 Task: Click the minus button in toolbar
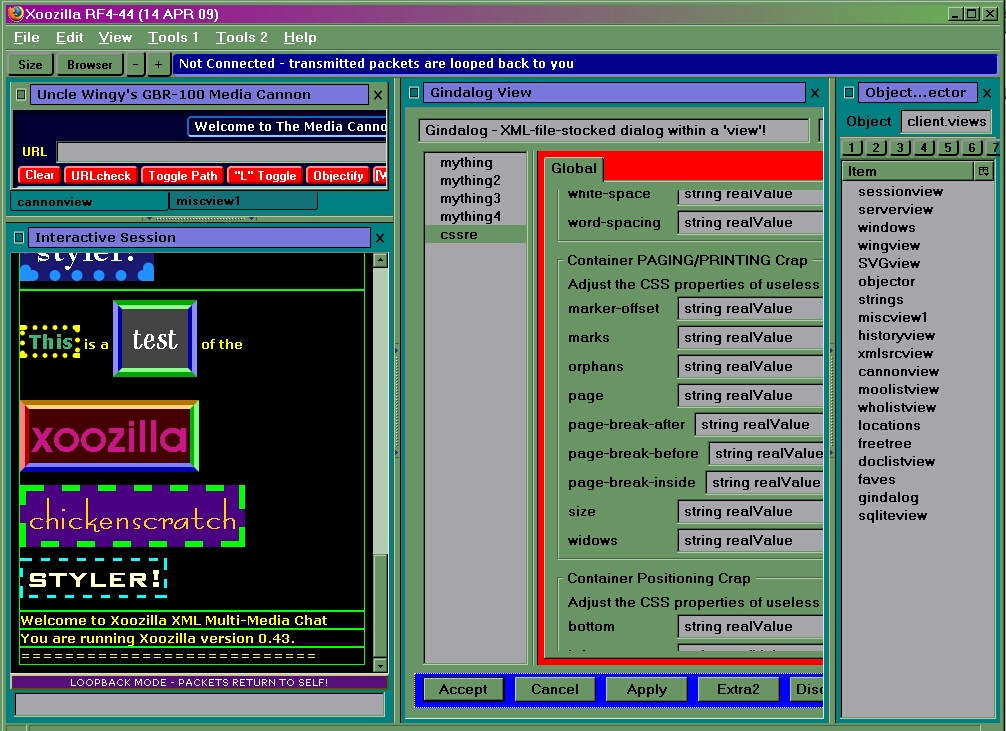(x=135, y=64)
